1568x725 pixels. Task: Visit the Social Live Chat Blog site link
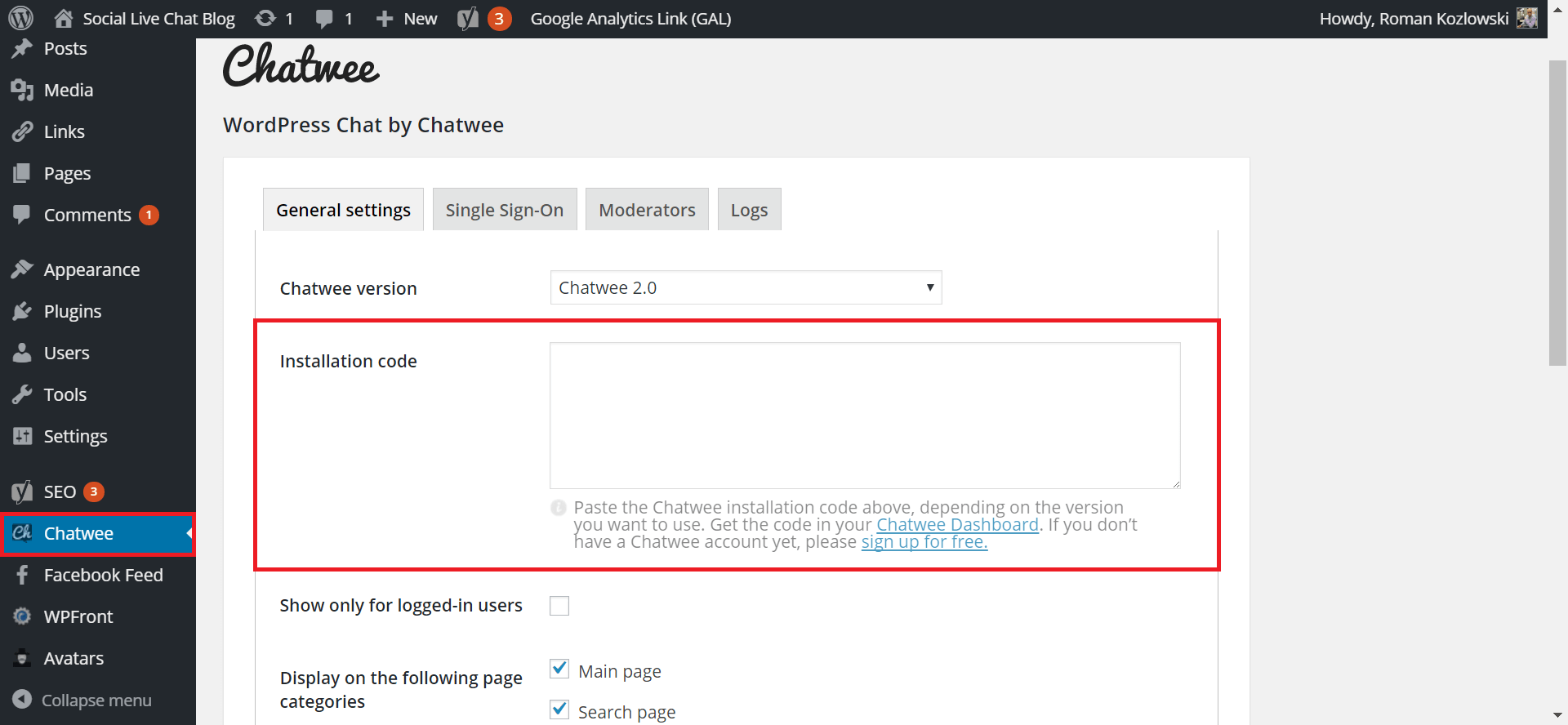tap(158, 19)
